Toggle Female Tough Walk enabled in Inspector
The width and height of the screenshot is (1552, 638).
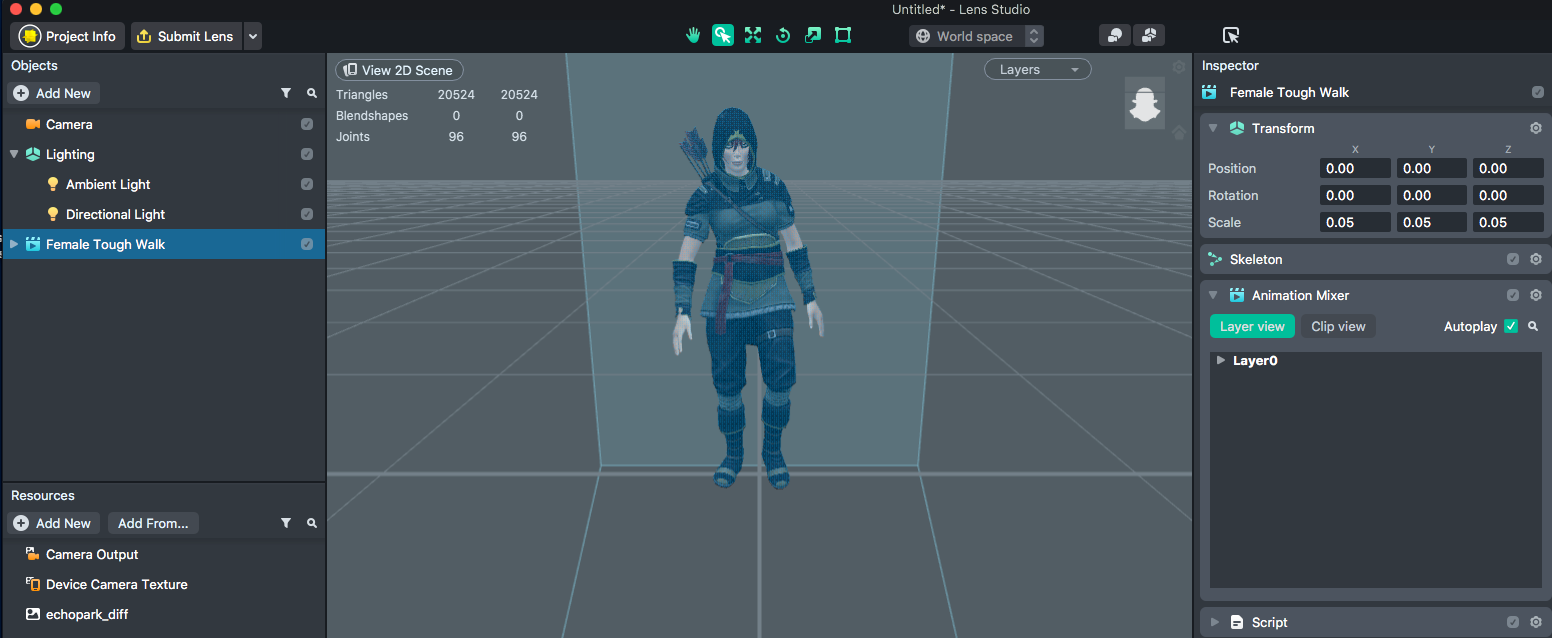pyautogui.click(x=1538, y=92)
